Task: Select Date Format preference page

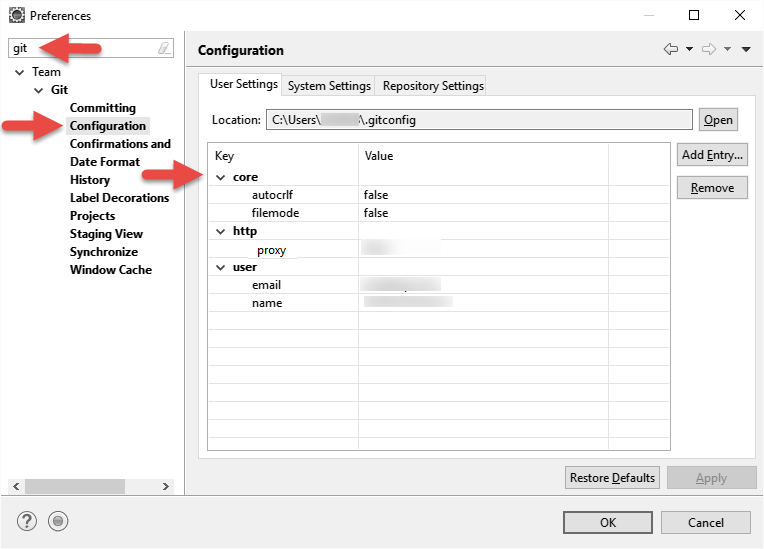Action: coord(105,162)
